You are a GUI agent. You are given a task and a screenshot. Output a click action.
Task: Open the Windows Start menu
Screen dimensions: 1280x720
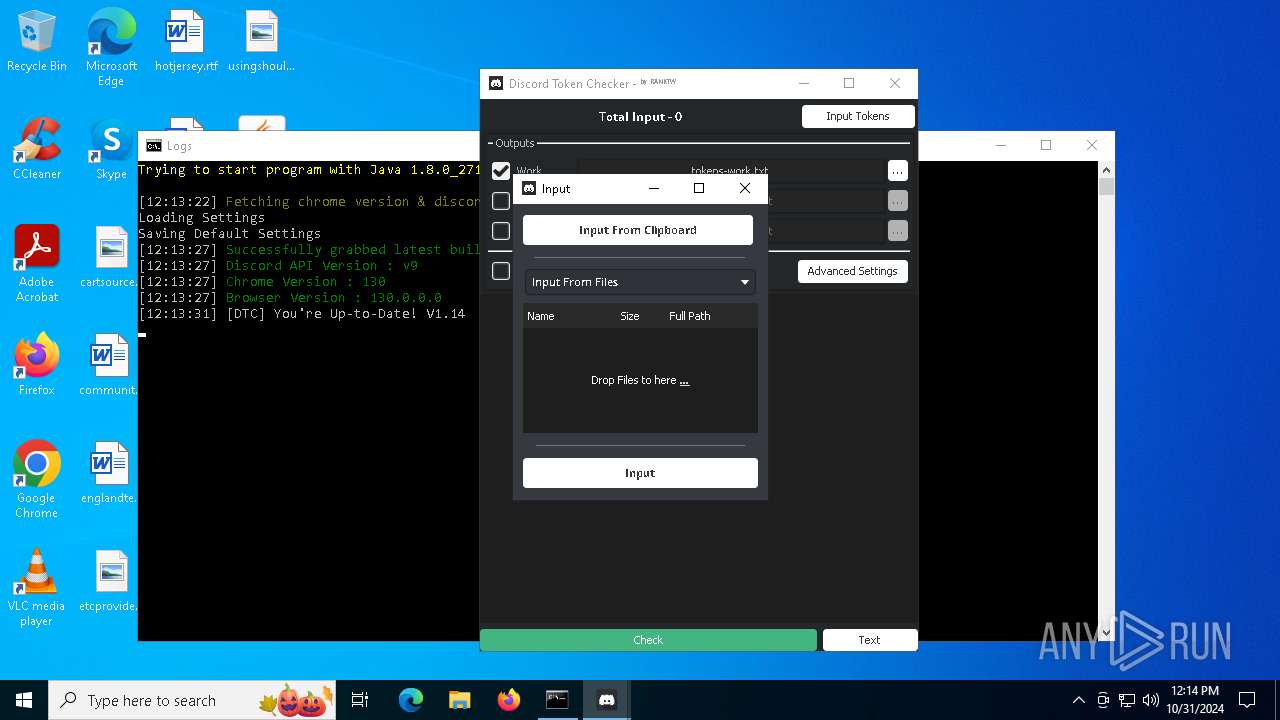coord(24,700)
